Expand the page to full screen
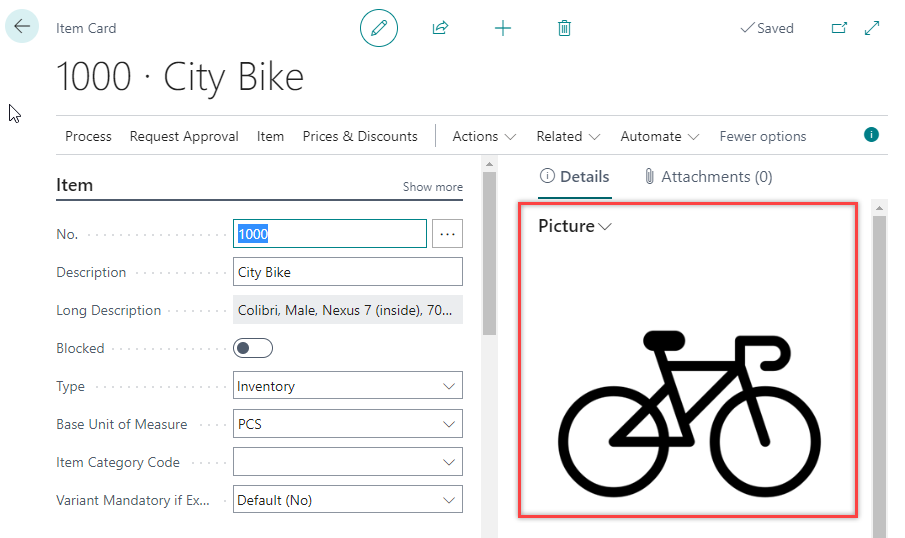The image size is (905, 538). tap(872, 28)
